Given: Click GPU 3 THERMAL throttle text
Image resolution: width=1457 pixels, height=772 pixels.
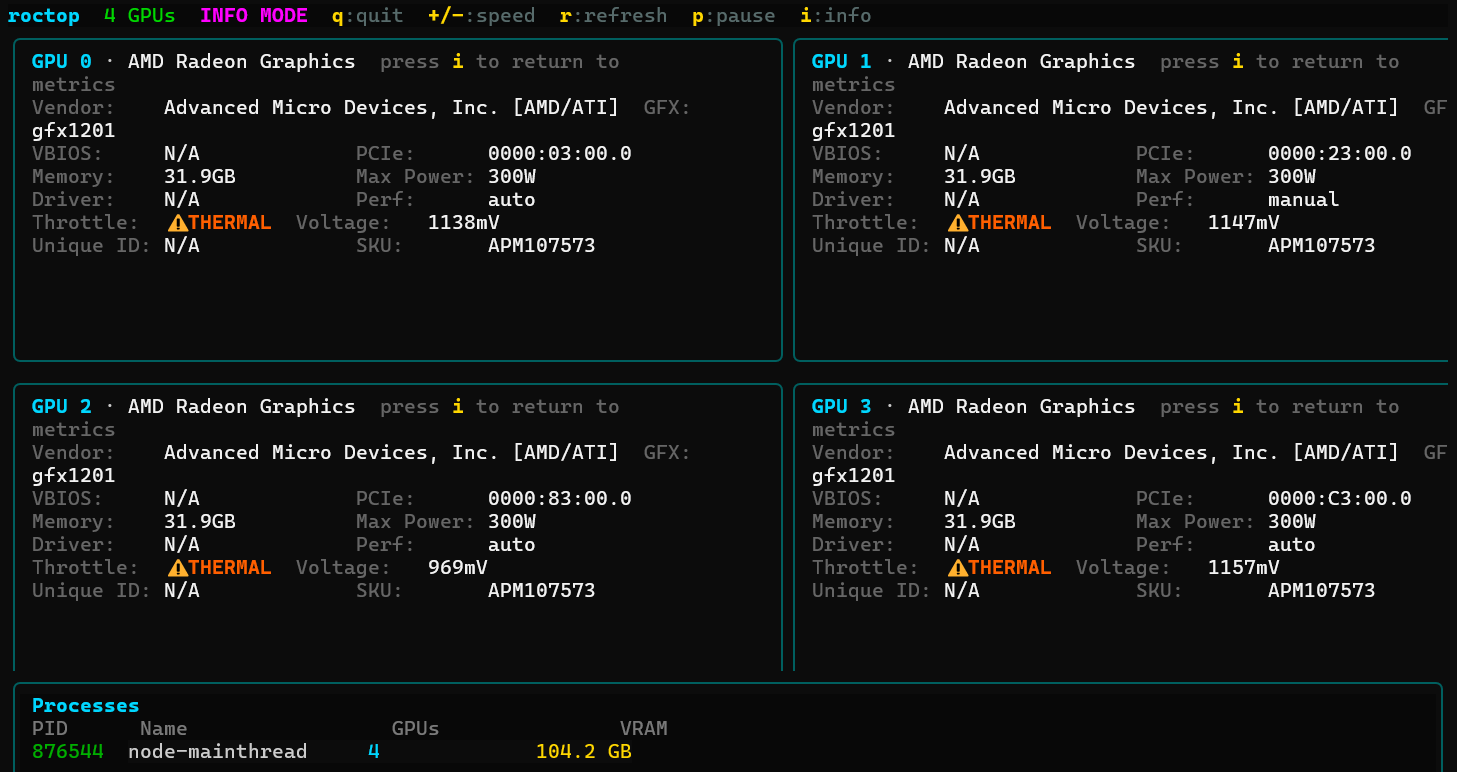Looking at the screenshot, I should tap(1010, 568).
